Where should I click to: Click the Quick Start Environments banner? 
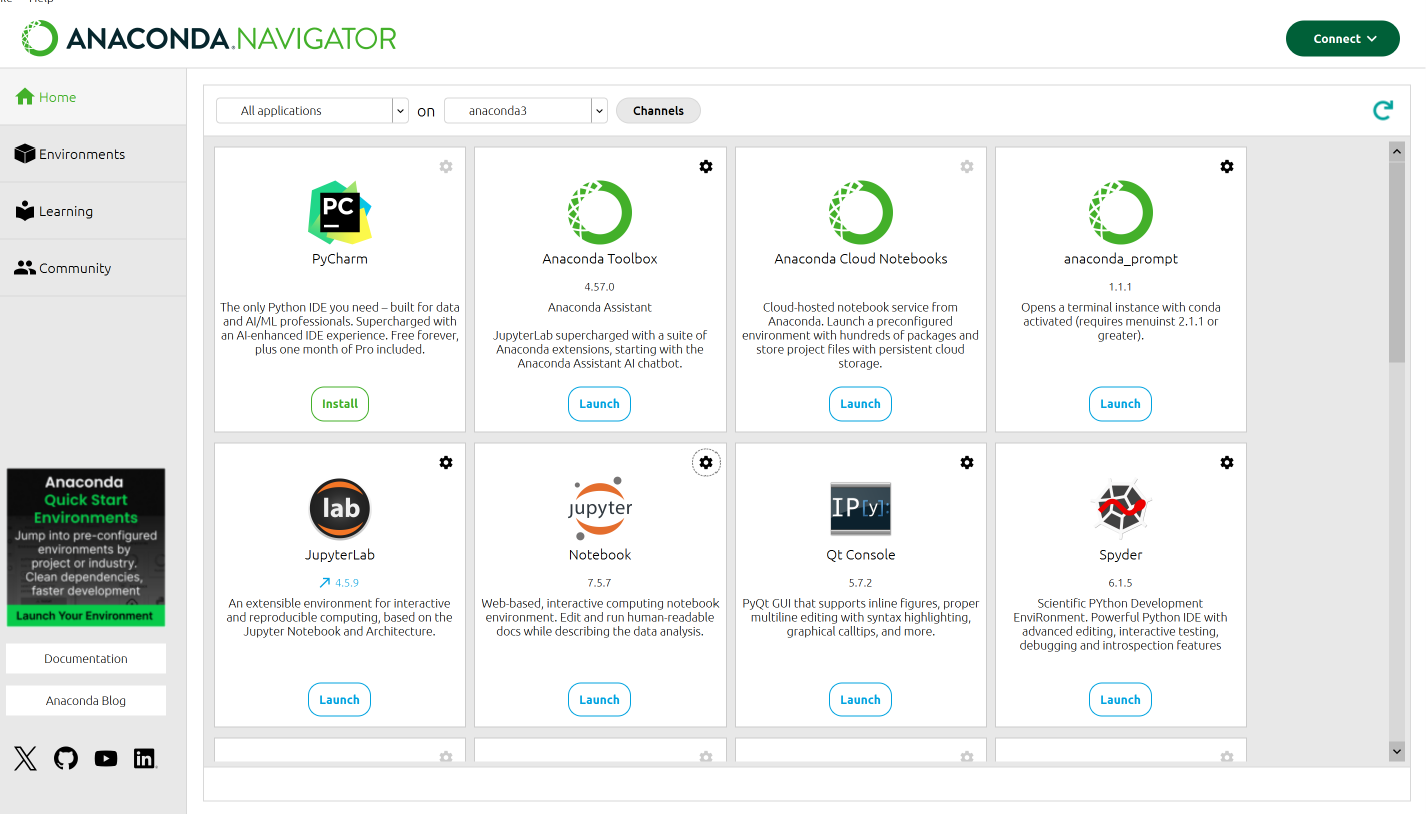click(x=86, y=548)
